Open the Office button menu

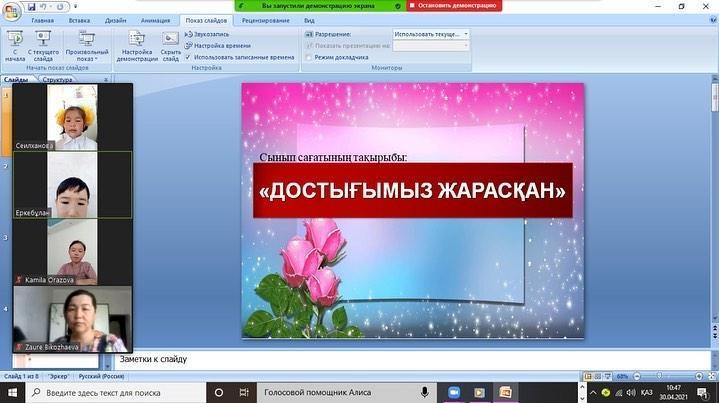click(x=11, y=11)
